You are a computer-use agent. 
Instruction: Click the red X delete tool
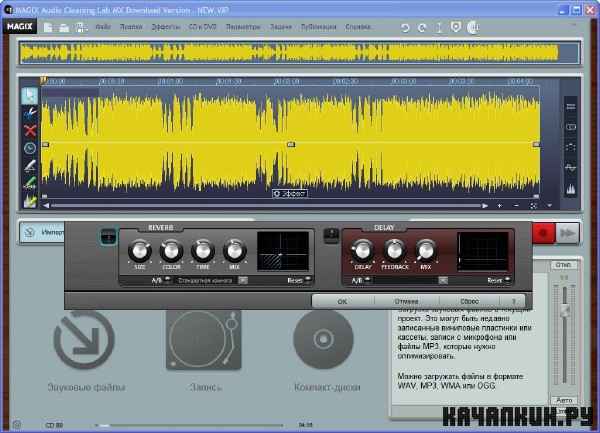(30, 130)
